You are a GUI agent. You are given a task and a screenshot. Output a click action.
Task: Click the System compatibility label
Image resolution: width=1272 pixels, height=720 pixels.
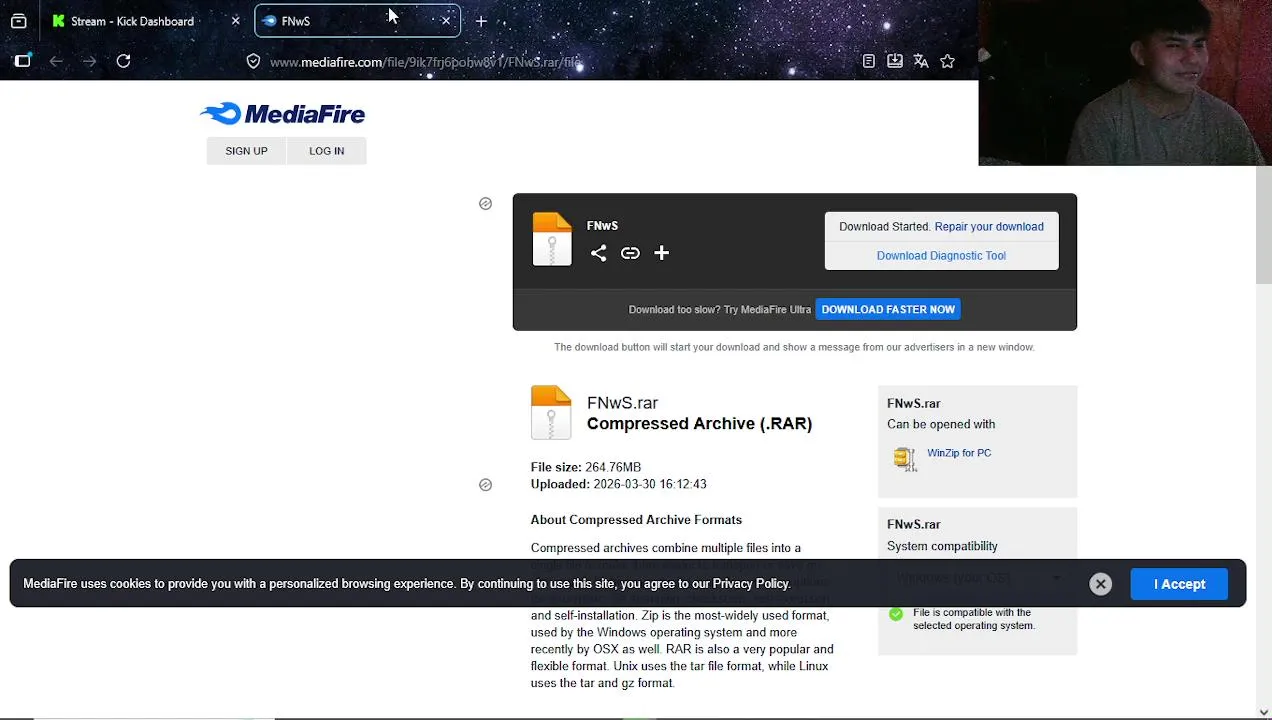[942, 546]
